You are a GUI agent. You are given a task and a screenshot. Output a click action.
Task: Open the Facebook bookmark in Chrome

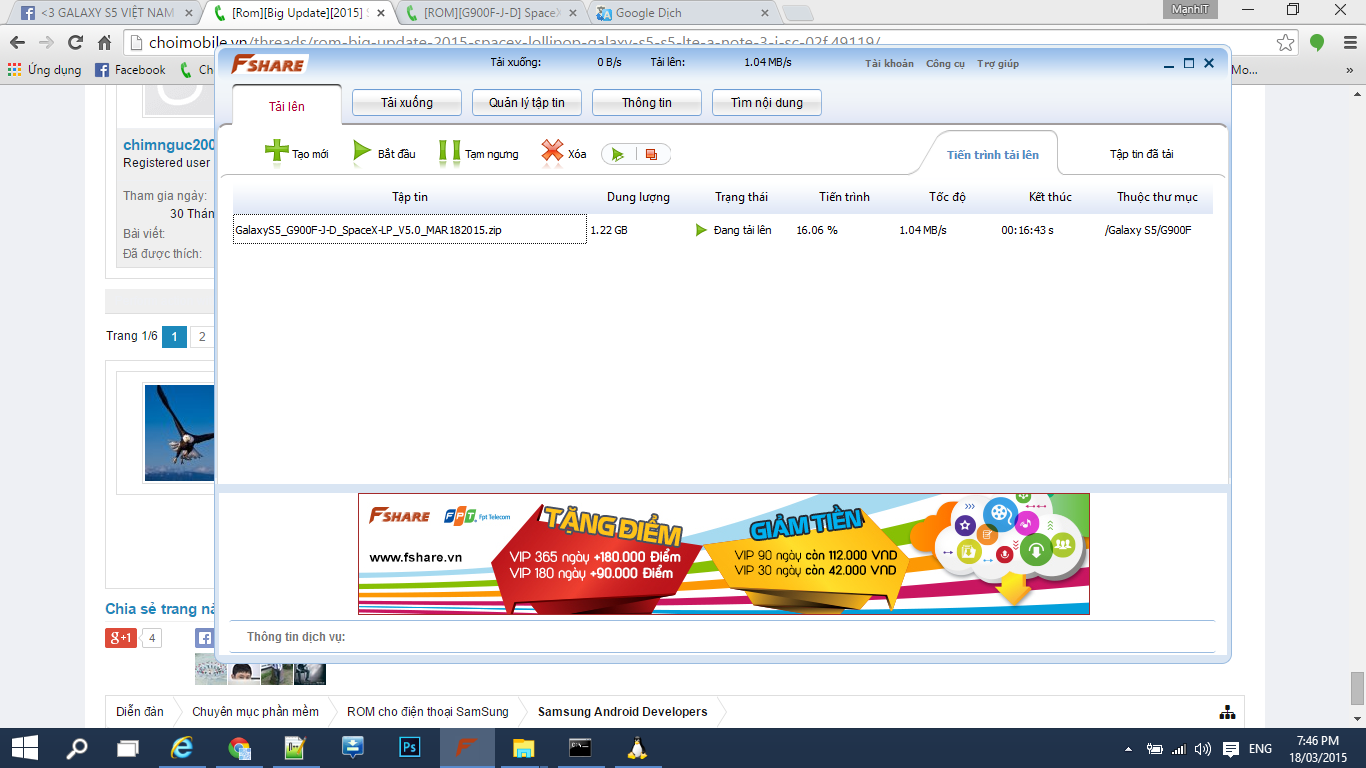[x=130, y=70]
